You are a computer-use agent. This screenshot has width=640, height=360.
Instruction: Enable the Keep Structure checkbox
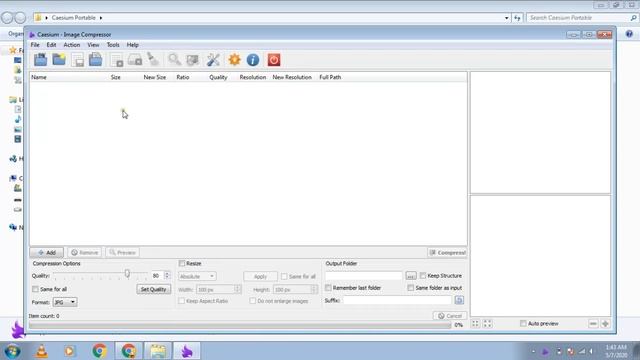423,276
